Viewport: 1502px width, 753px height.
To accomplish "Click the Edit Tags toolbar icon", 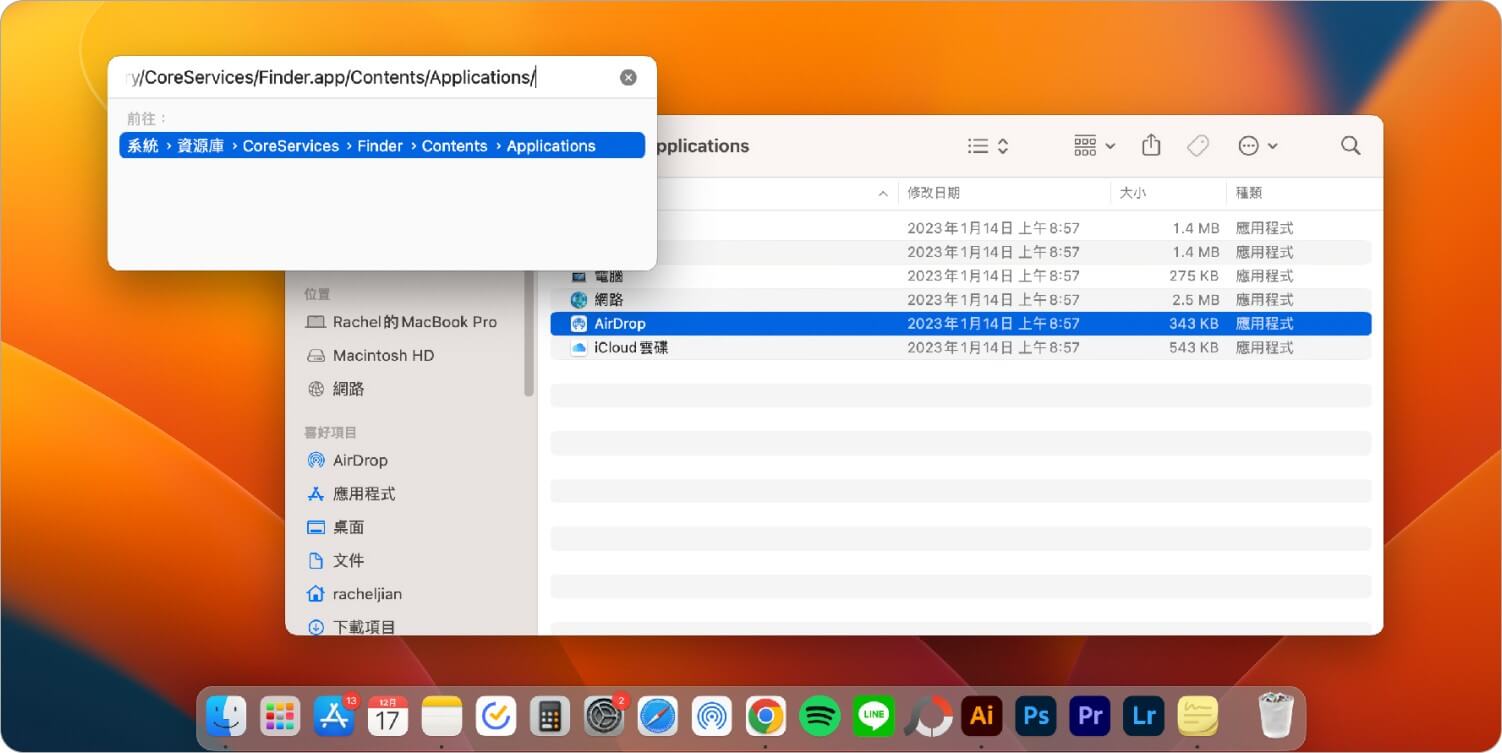I will click(x=1198, y=146).
